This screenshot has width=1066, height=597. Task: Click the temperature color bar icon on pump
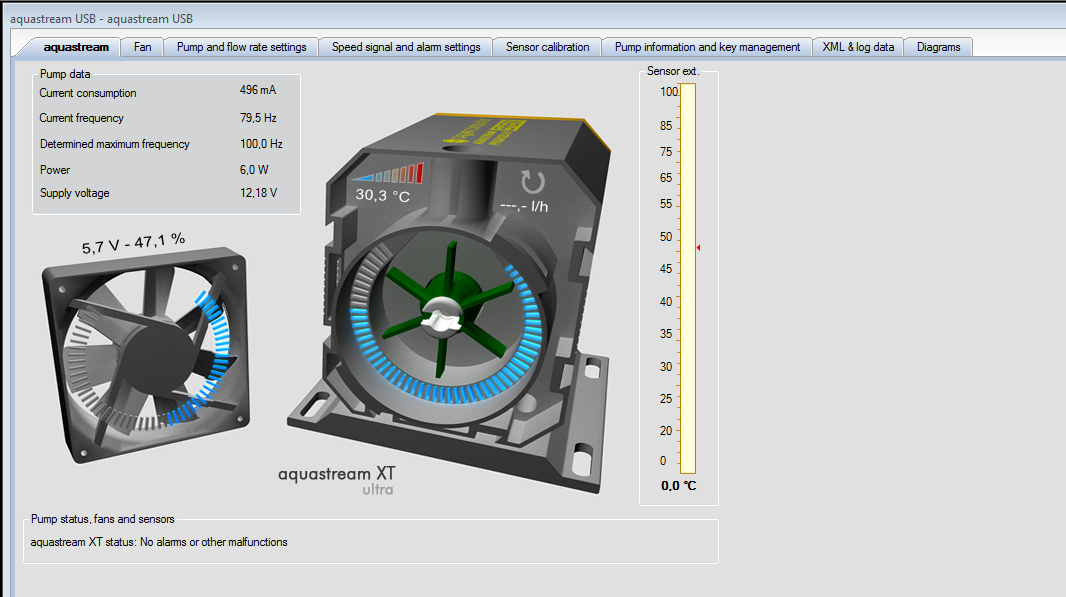click(388, 173)
